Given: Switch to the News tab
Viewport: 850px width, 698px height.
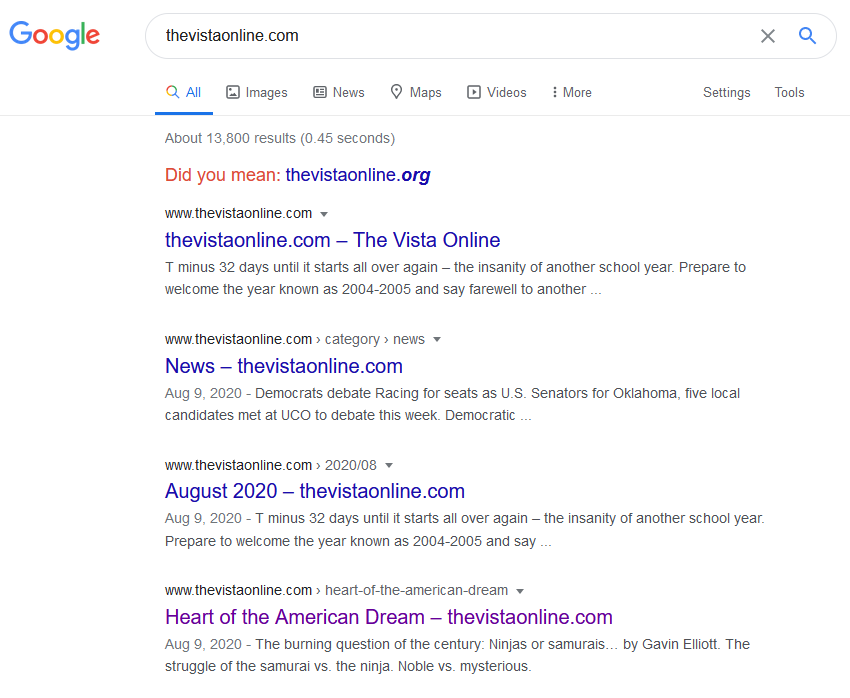Looking at the screenshot, I should 339,92.
